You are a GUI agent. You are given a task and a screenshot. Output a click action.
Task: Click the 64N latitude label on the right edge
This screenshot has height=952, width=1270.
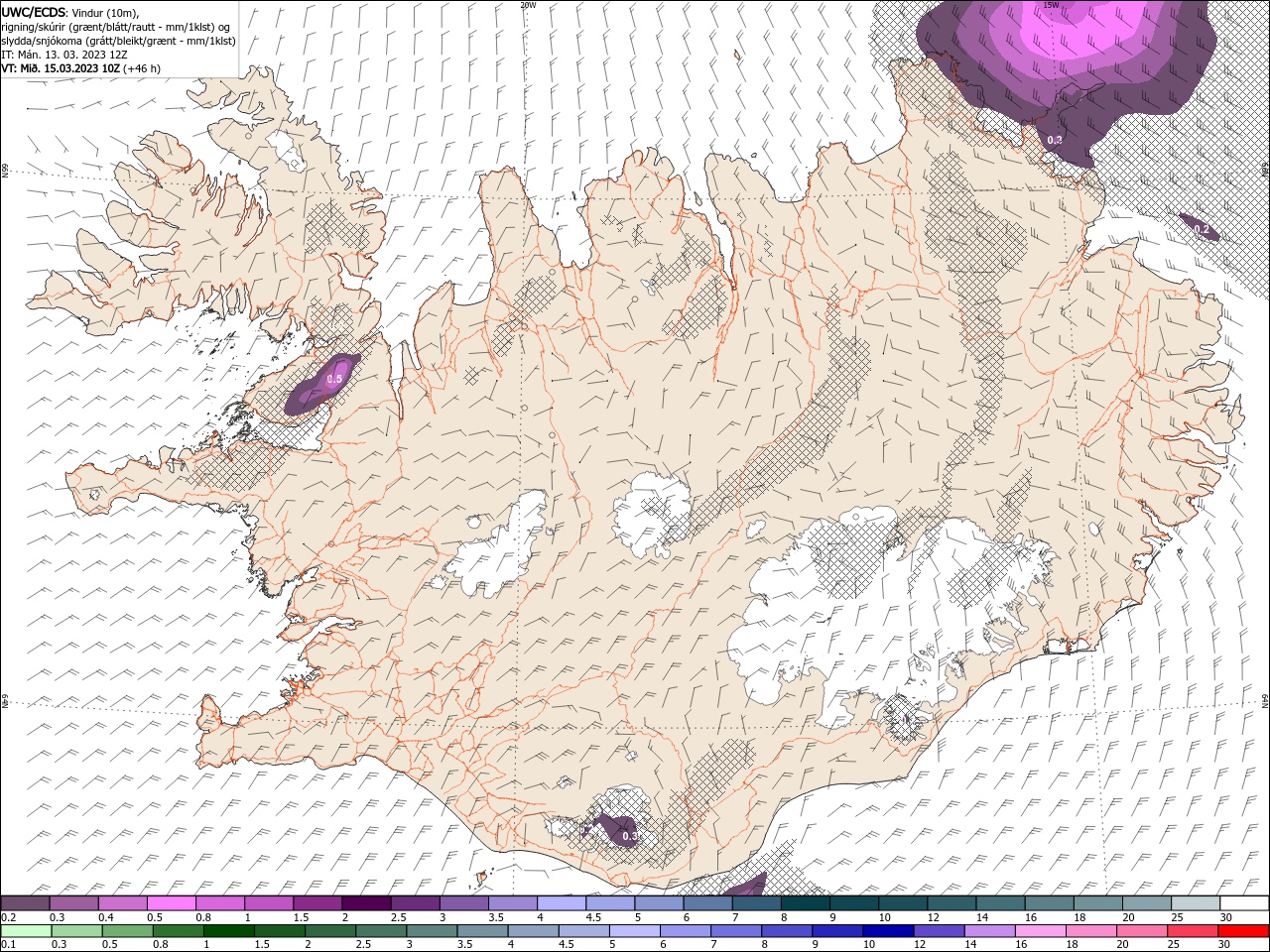click(1265, 700)
